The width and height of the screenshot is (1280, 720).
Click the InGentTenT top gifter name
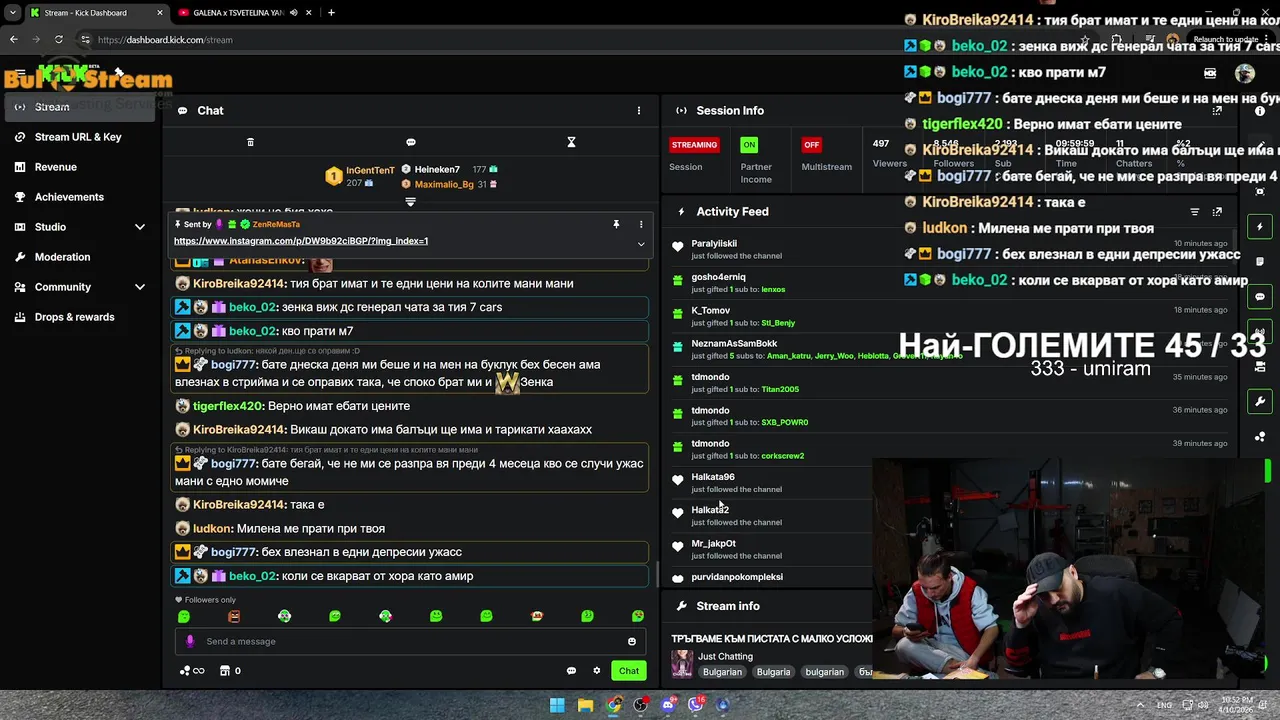pos(370,171)
